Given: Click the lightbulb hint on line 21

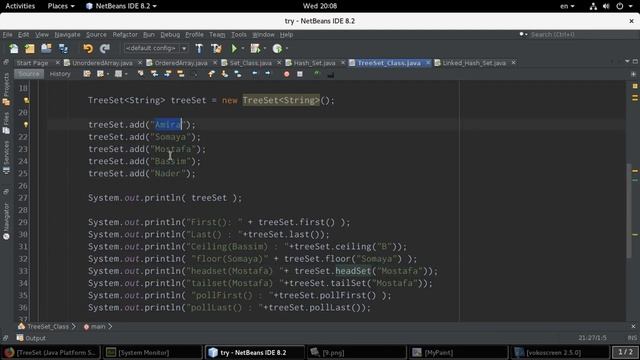Looking at the screenshot, I should tap(26, 124).
